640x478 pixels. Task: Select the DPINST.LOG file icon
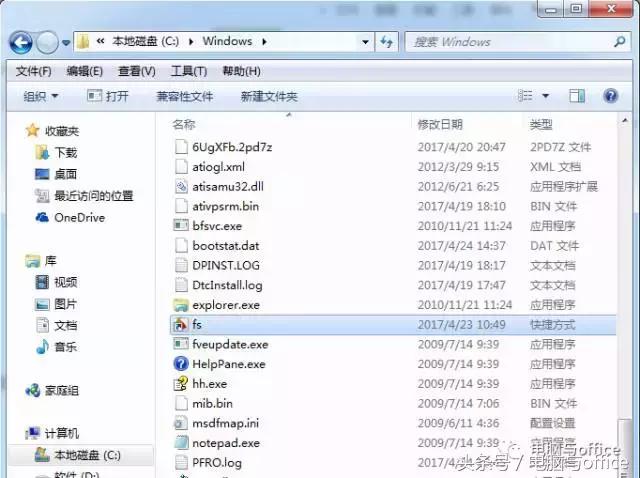point(181,265)
